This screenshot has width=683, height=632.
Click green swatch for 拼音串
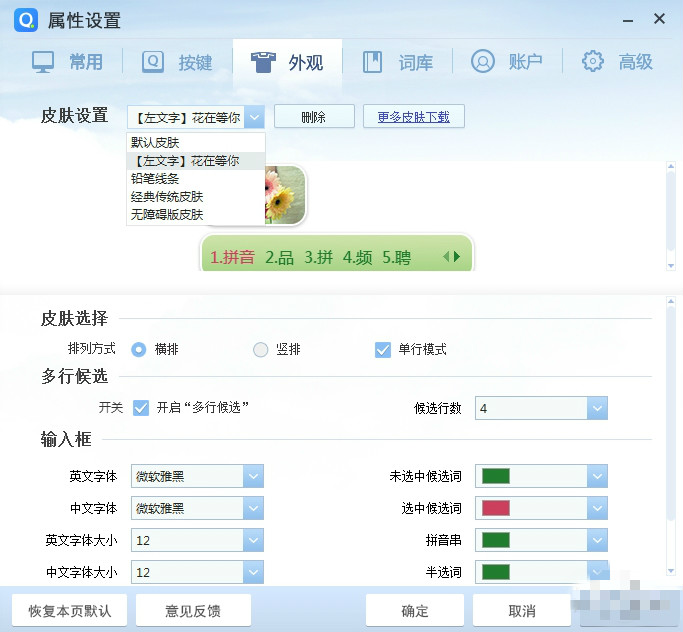click(496, 540)
